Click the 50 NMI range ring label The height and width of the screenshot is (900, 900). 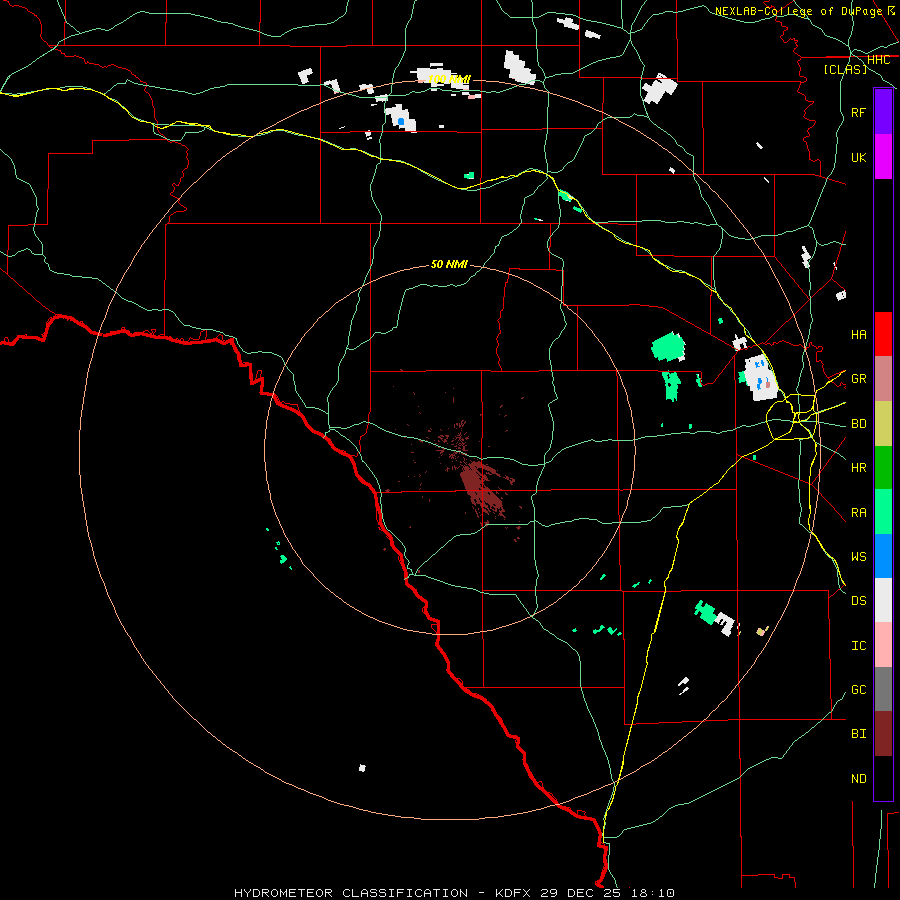pos(449,264)
